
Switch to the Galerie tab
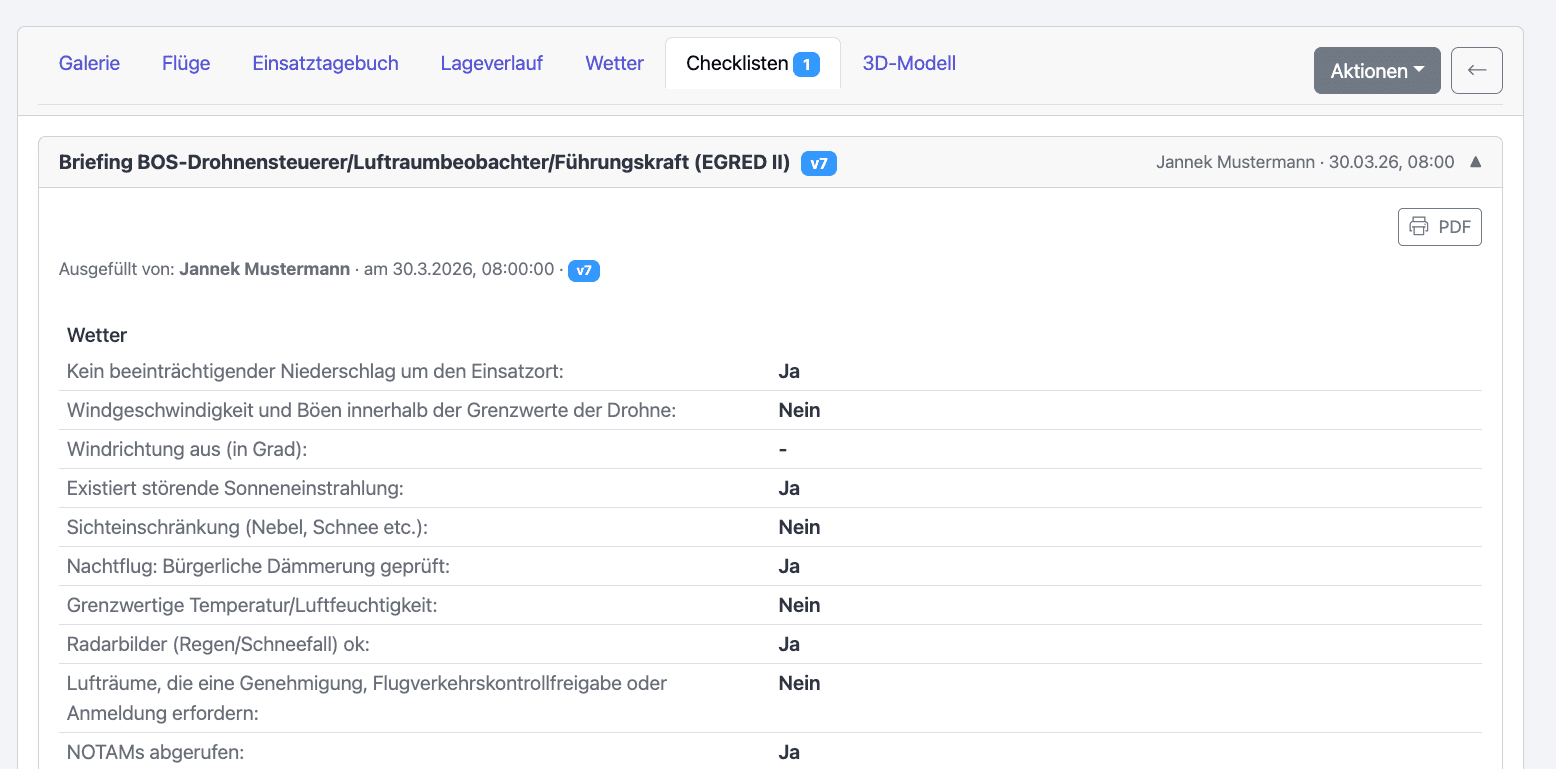point(89,63)
